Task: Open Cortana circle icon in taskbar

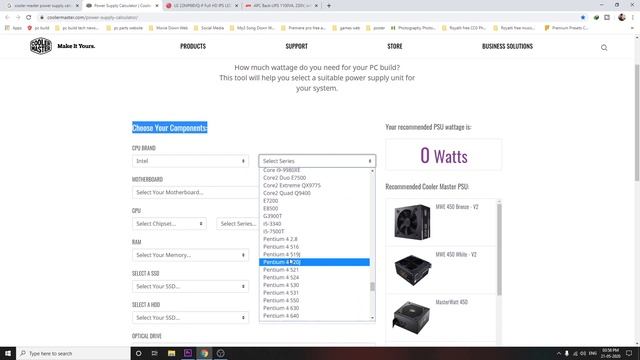Action: [x=138, y=353]
